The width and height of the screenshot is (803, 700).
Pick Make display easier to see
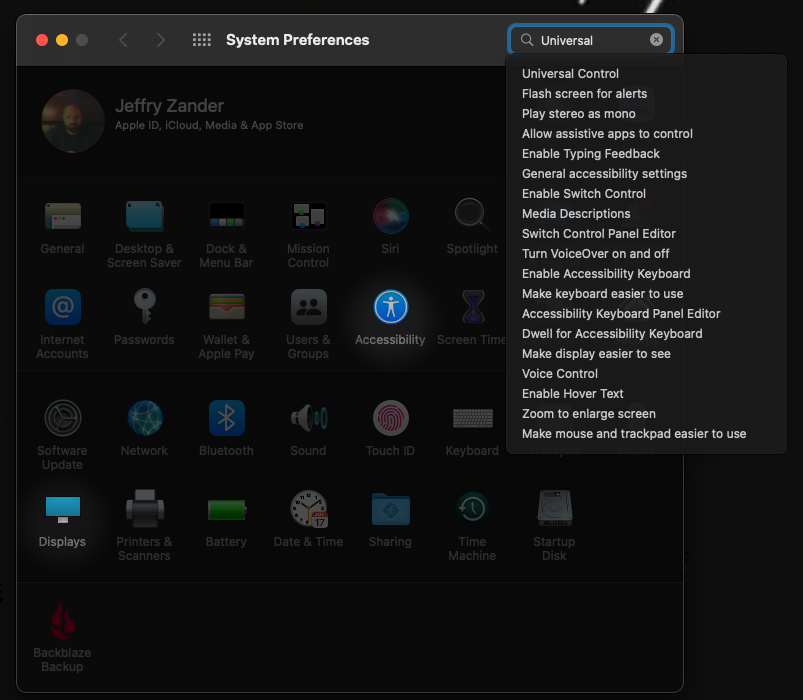(x=596, y=353)
